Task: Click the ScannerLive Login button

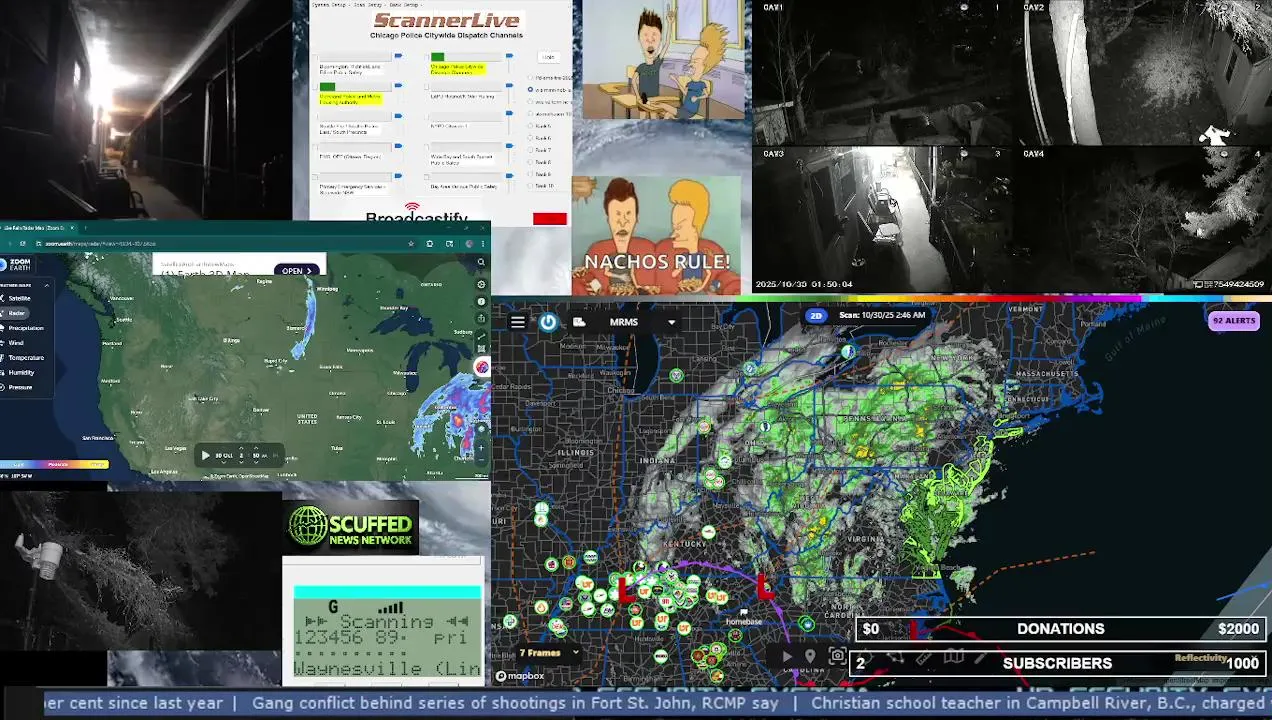Action: (x=548, y=57)
